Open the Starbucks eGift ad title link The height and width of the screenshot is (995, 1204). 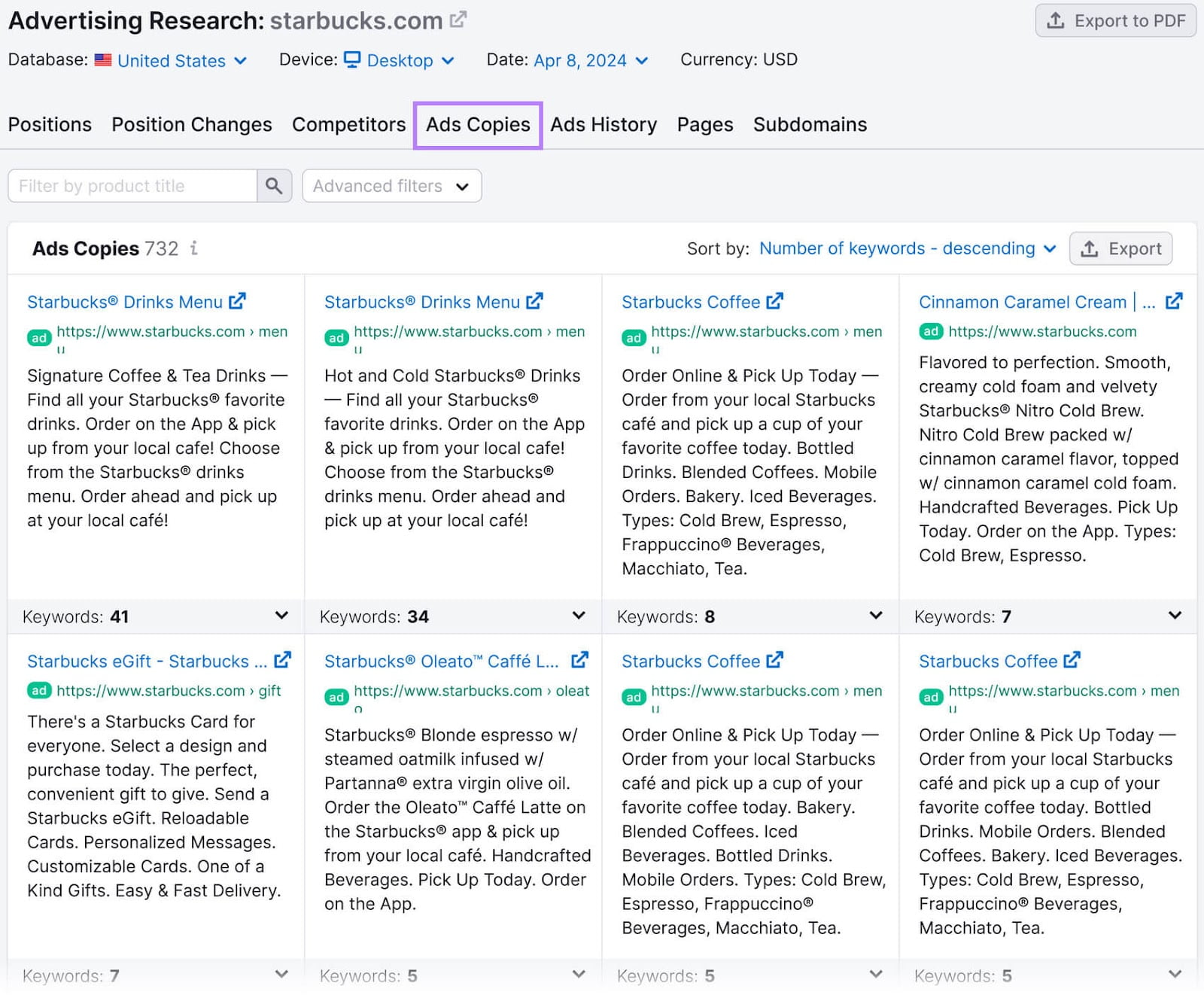tap(147, 661)
